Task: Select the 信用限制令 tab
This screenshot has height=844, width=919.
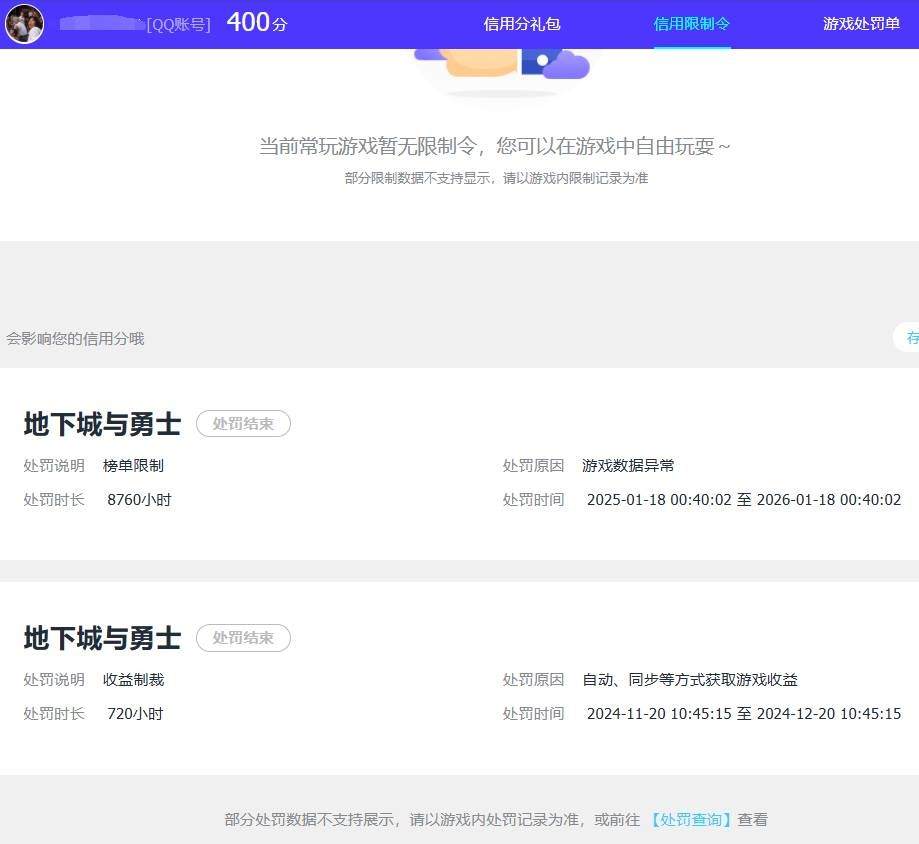Action: tap(692, 24)
